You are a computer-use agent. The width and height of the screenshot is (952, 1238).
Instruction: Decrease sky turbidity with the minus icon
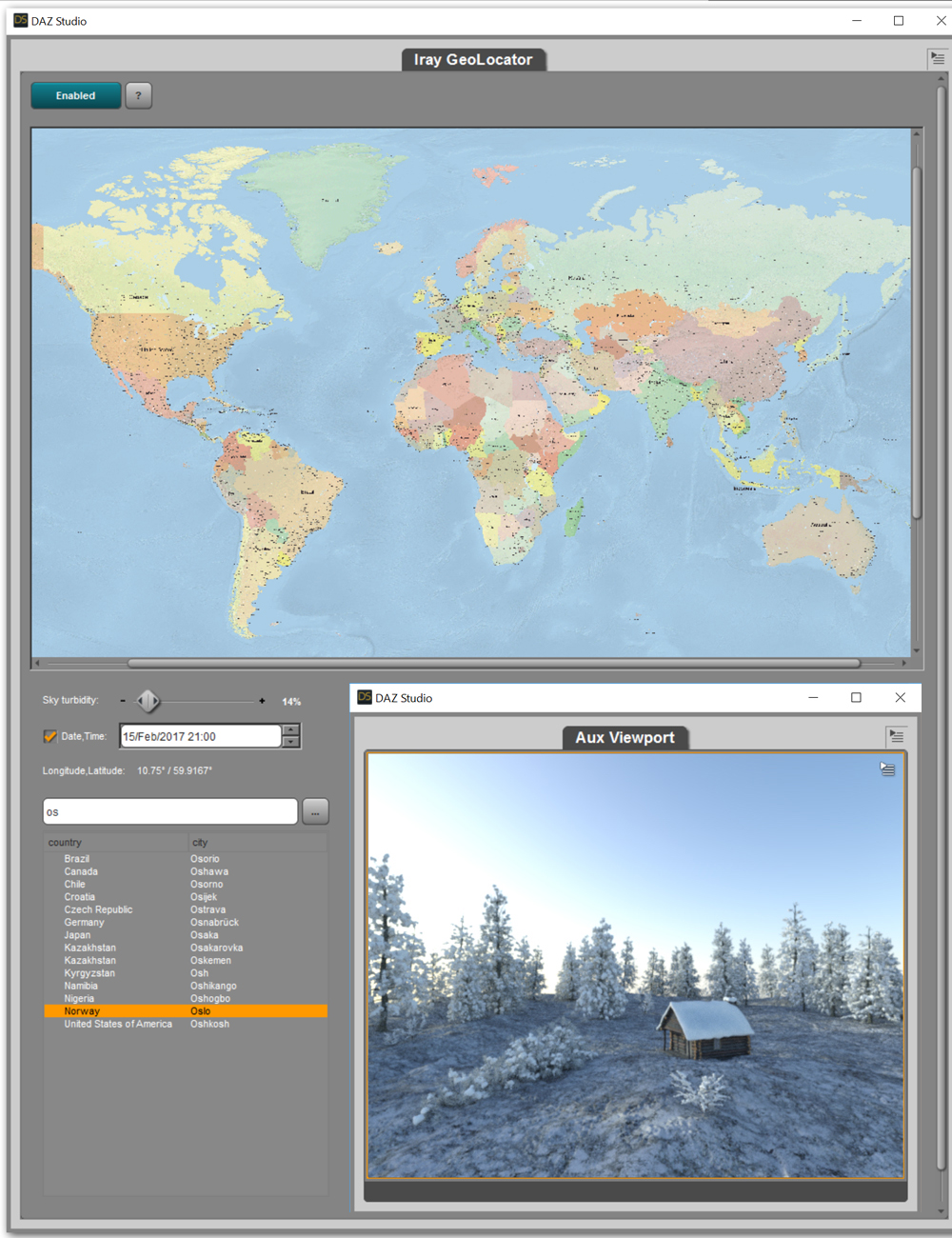123,701
